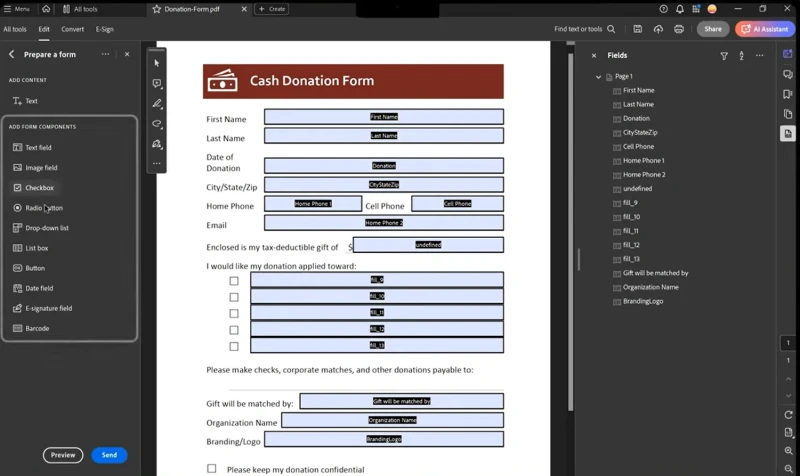The width and height of the screenshot is (800, 476).
Task: Select All tools menu item
Action: point(15,29)
